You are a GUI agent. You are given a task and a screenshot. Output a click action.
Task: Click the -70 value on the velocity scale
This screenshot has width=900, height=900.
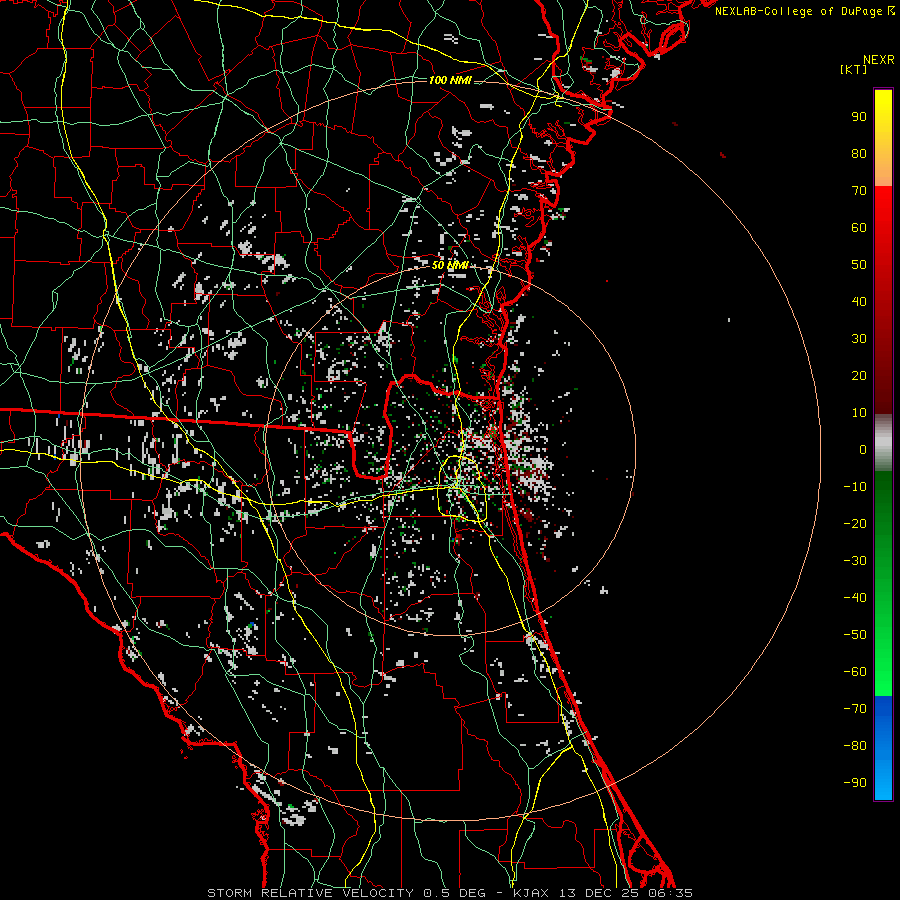[855, 709]
